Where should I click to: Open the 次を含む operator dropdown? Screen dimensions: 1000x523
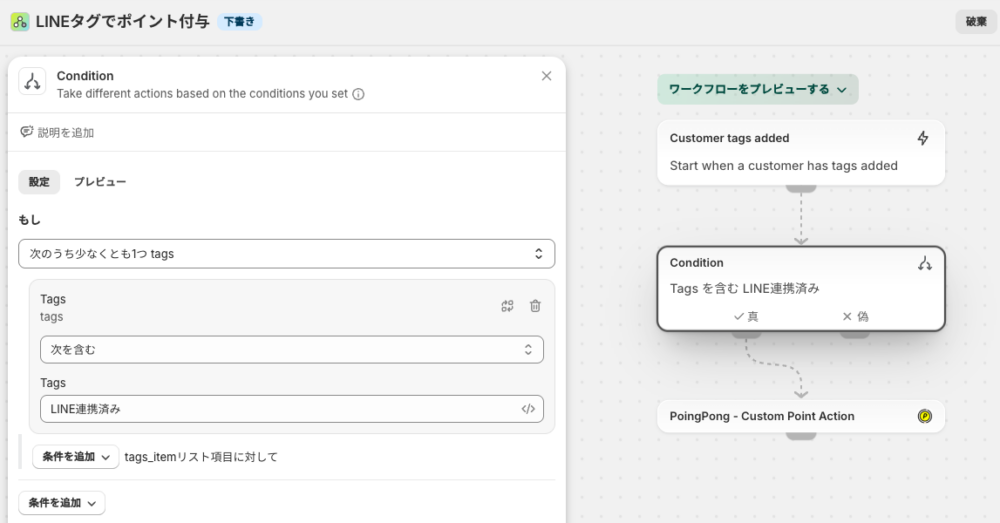(291, 350)
